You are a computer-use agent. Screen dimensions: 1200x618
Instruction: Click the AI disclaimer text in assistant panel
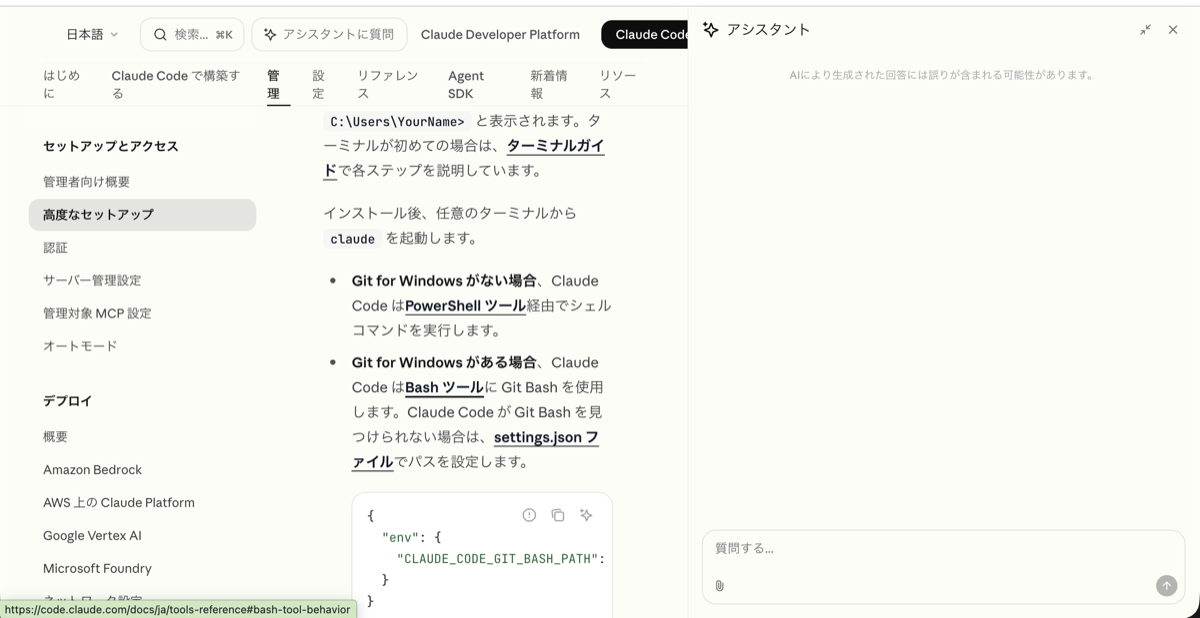(942, 75)
